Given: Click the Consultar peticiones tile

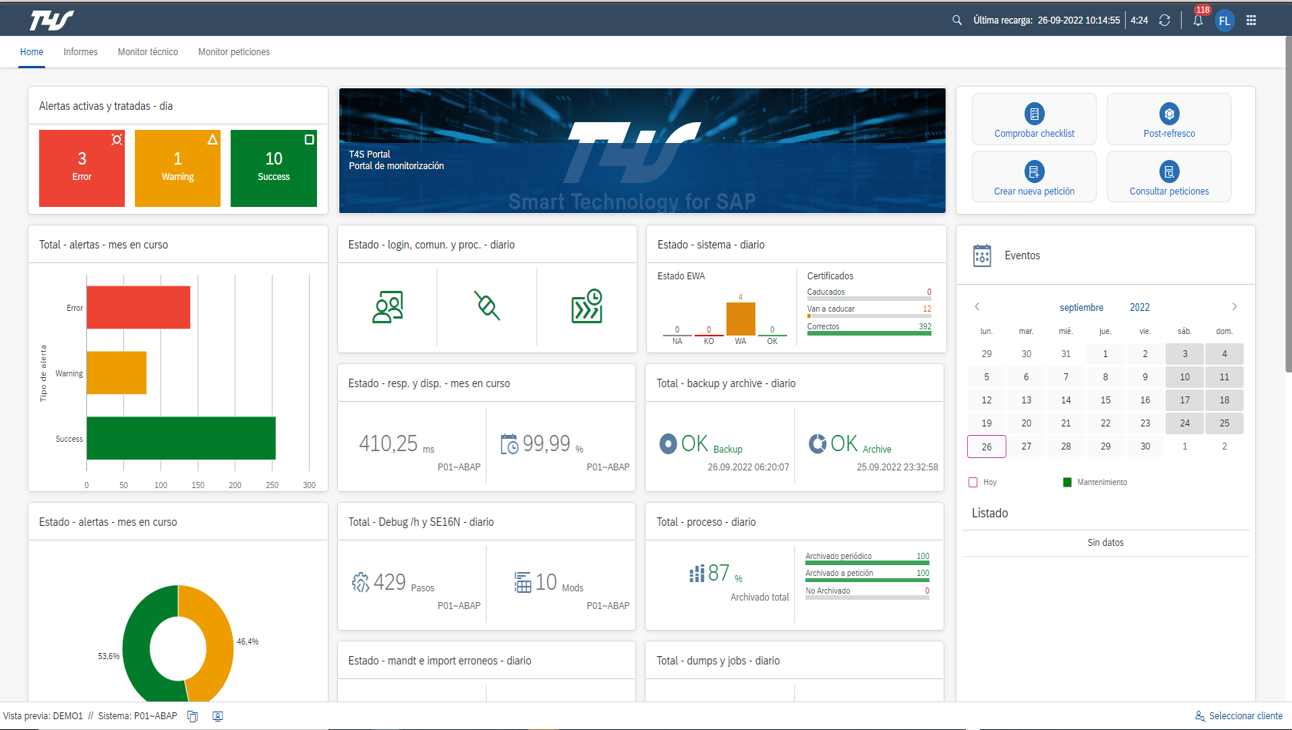Looking at the screenshot, I should [x=1169, y=177].
